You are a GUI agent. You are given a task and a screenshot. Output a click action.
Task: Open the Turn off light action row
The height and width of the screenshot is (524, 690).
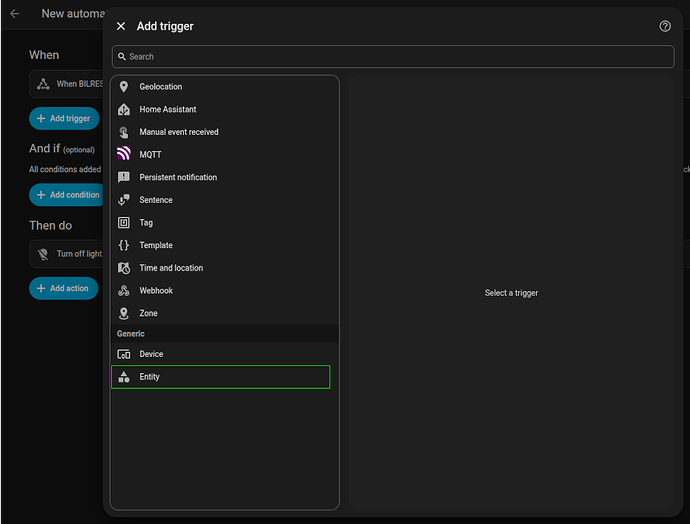66,254
